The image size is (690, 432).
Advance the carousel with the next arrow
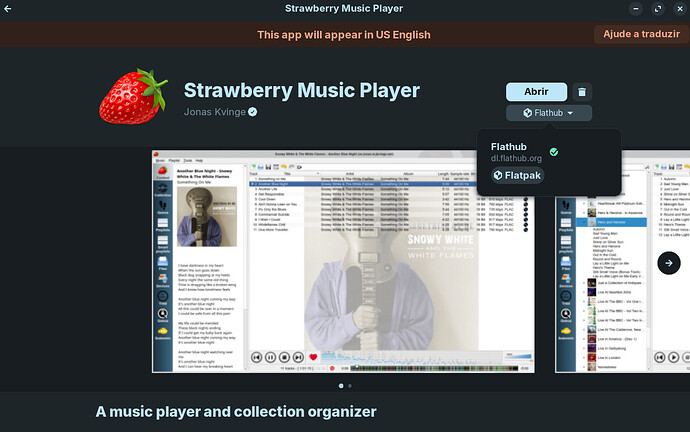coord(668,263)
